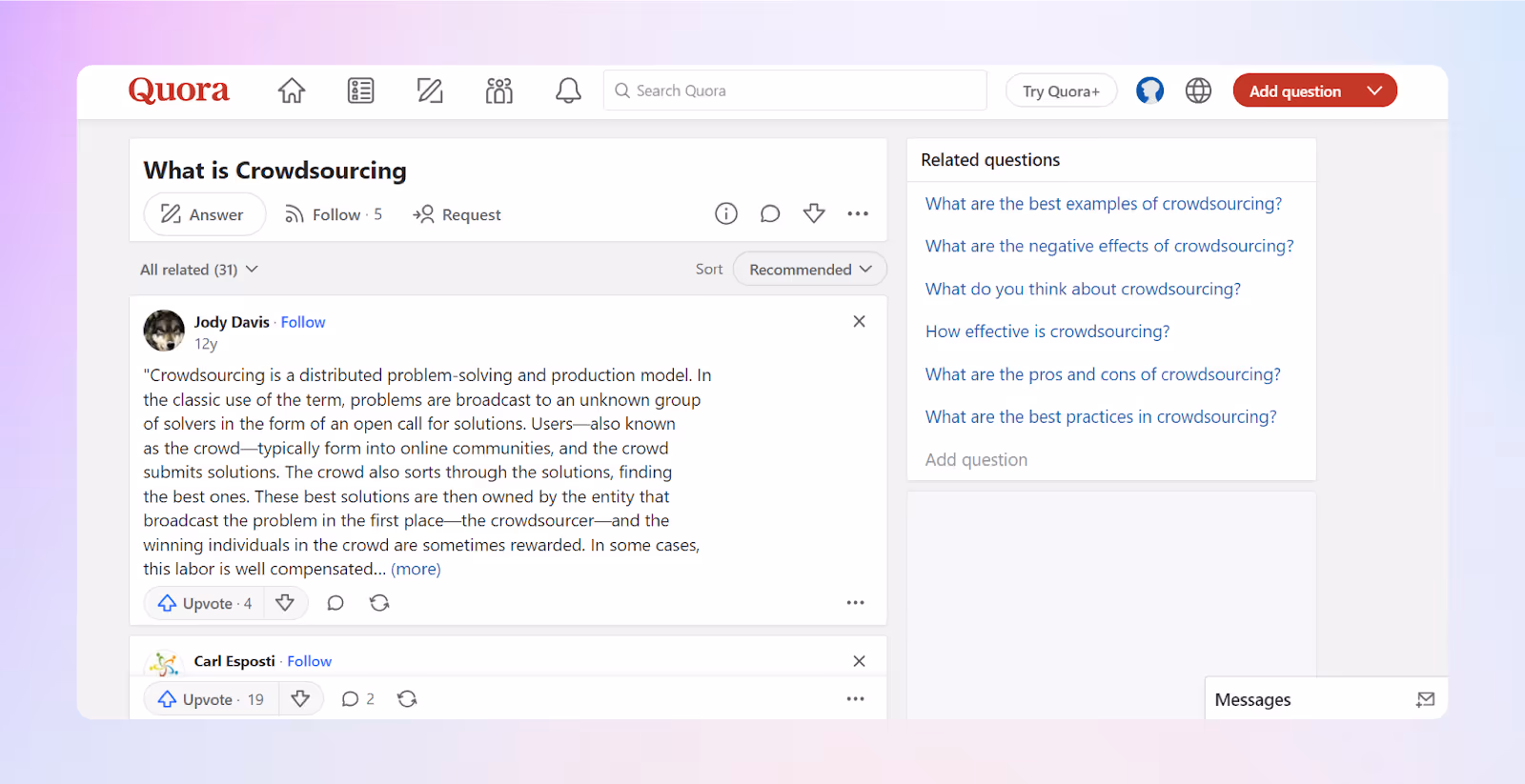Open the question comment bubble icon
This screenshot has height=784, width=1525.
pyautogui.click(x=770, y=213)
